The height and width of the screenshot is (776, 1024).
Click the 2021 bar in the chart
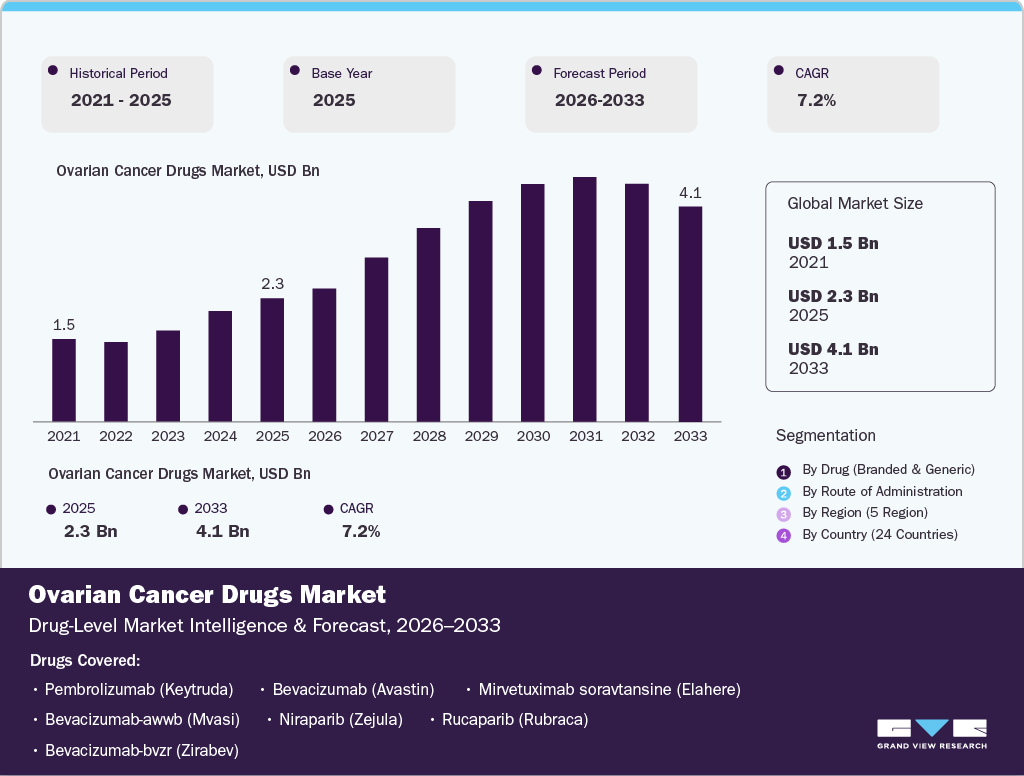pos(64,380)
